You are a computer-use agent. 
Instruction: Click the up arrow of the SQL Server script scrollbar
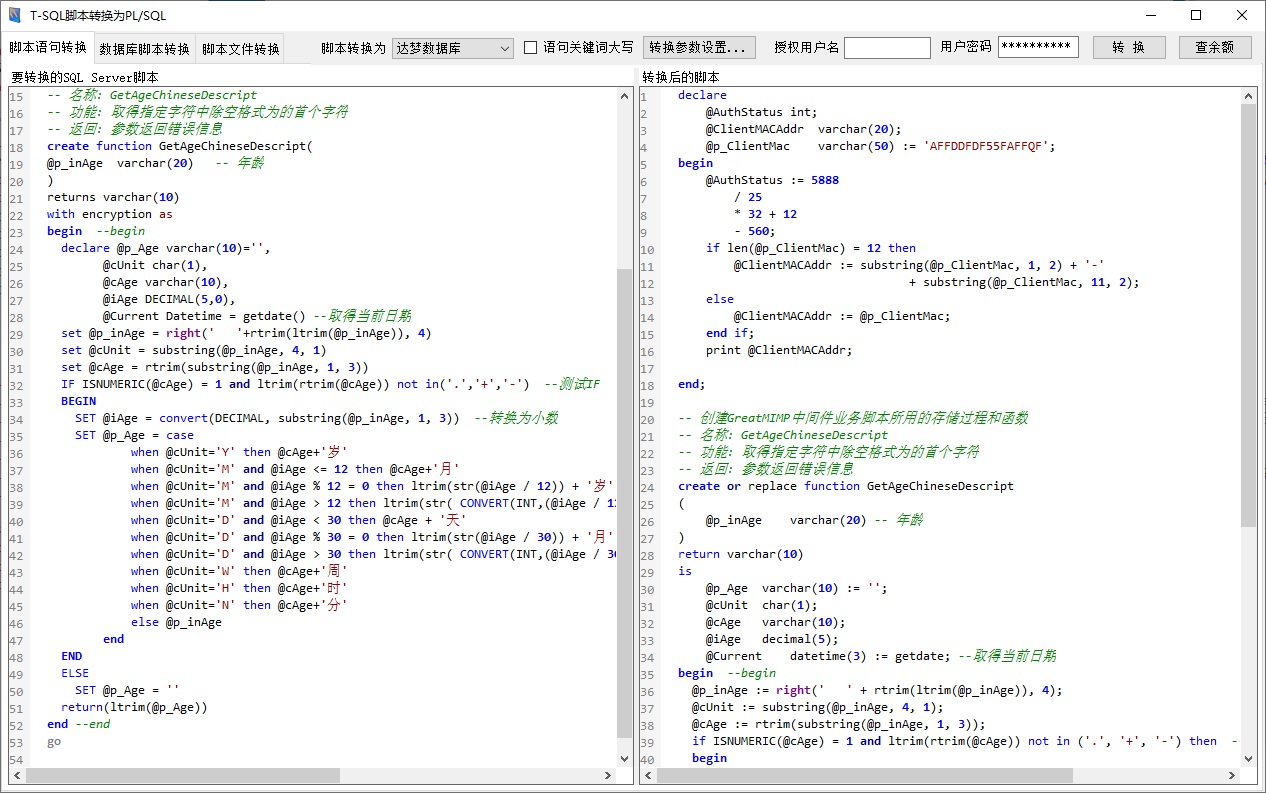click(625, 95)
